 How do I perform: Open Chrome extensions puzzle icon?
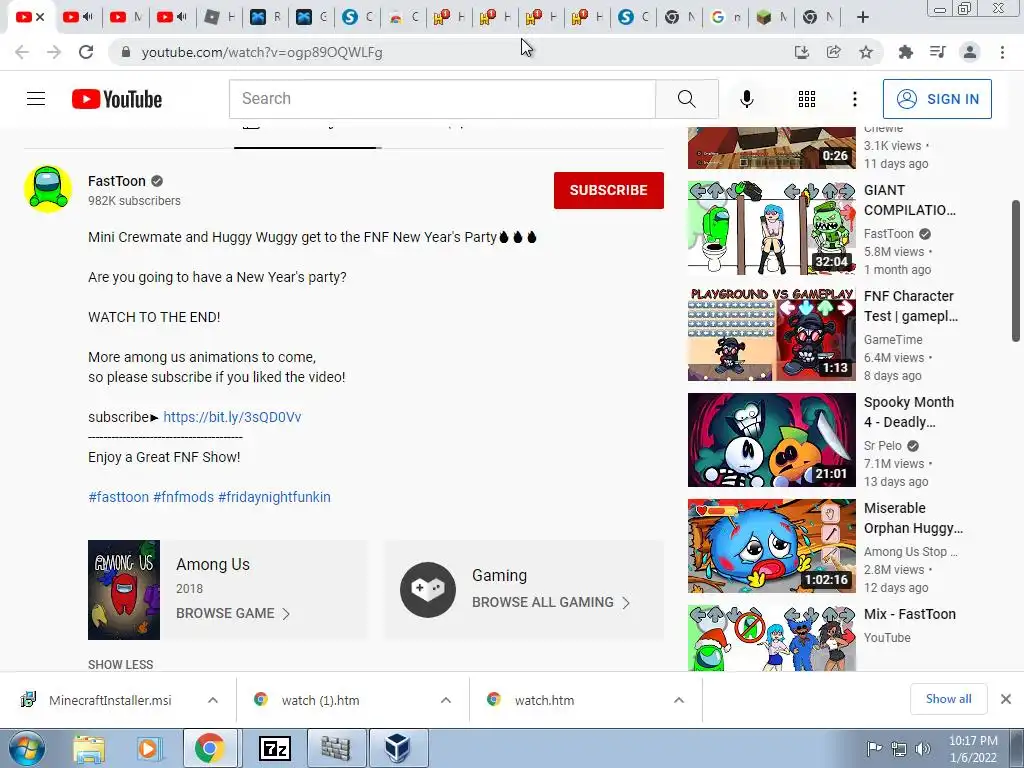pyautogui.click(x=905, y=52)
